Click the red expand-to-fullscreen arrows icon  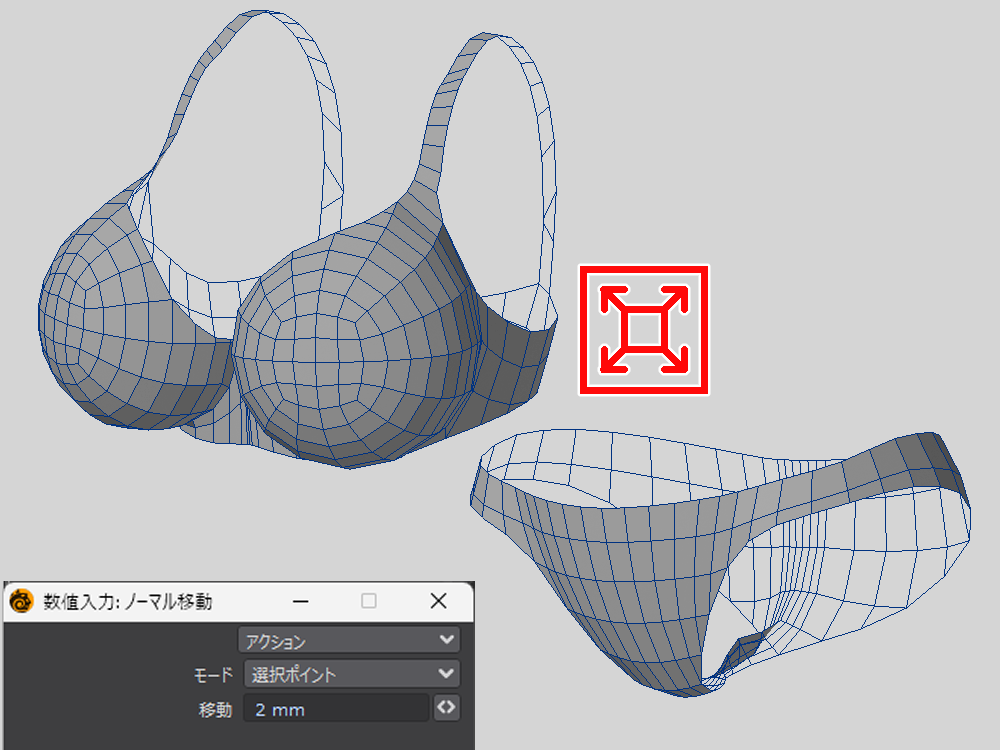[644, 329]
